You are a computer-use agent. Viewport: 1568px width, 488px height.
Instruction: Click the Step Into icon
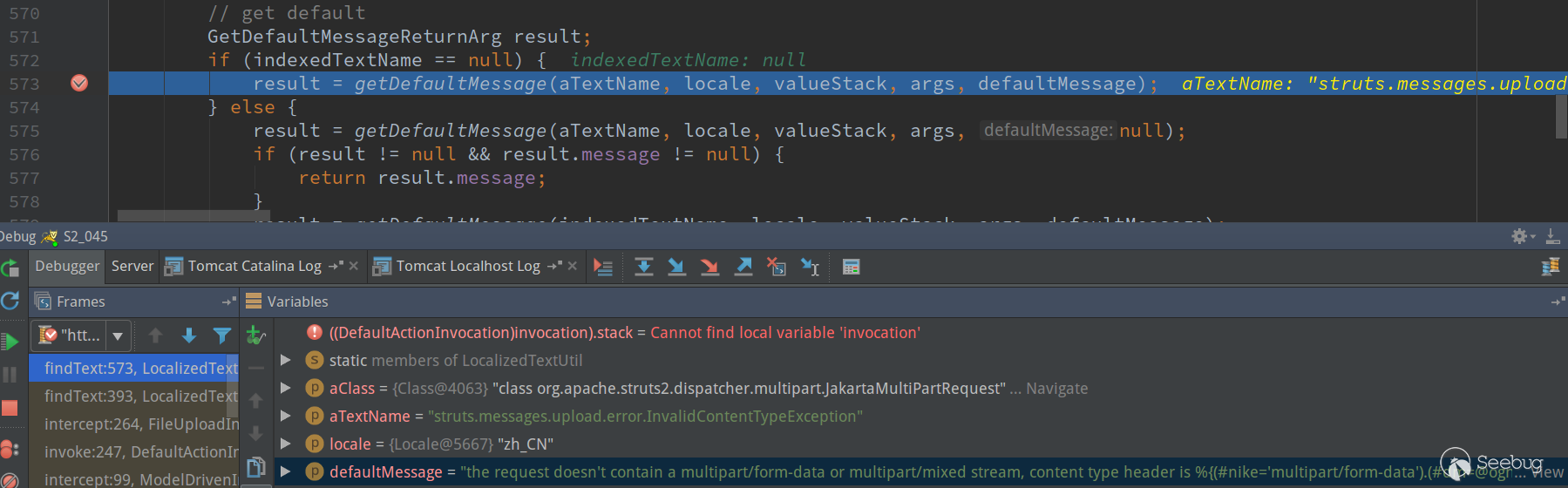[x=676, y=267]
